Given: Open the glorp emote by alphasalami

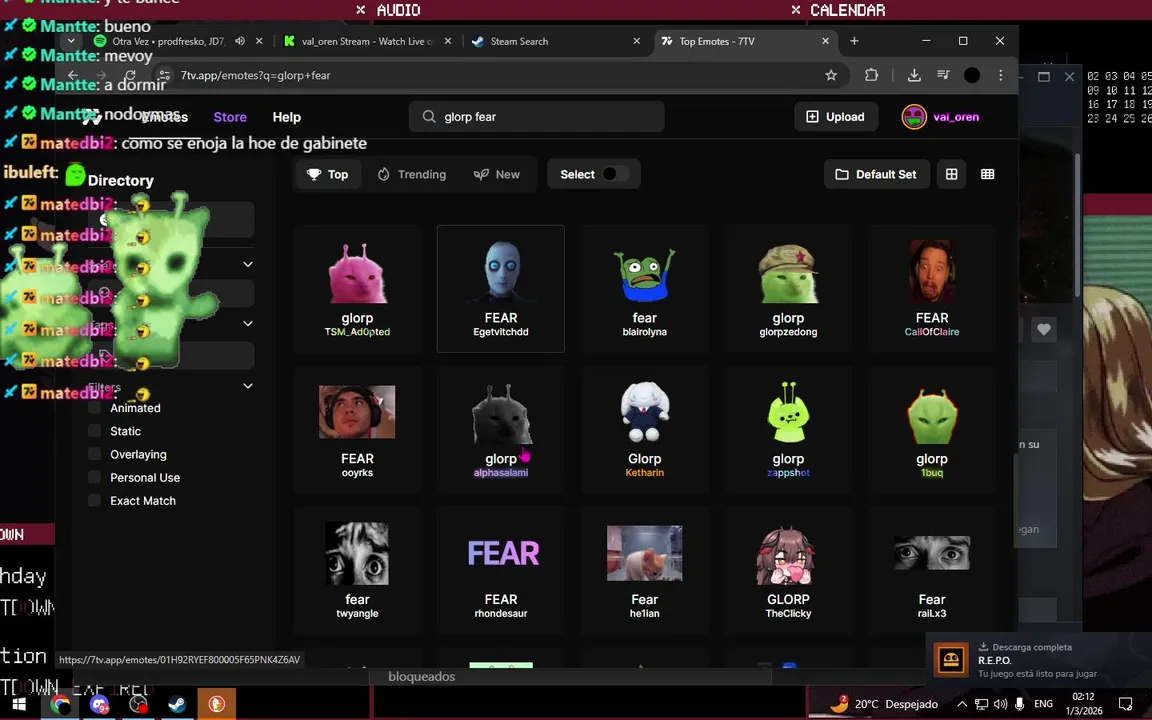Looking at the screenshot, I should point(501,430).
